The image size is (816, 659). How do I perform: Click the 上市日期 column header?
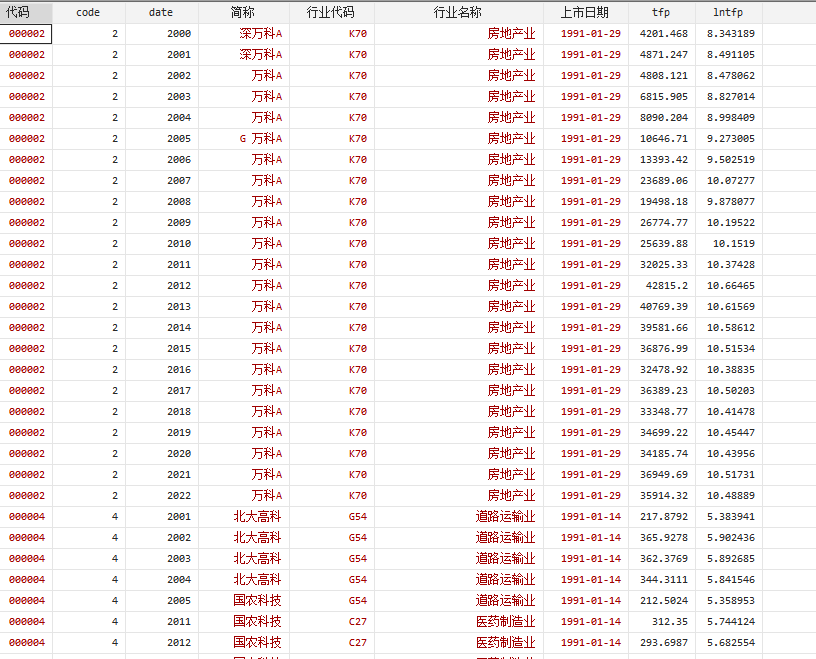585,12
